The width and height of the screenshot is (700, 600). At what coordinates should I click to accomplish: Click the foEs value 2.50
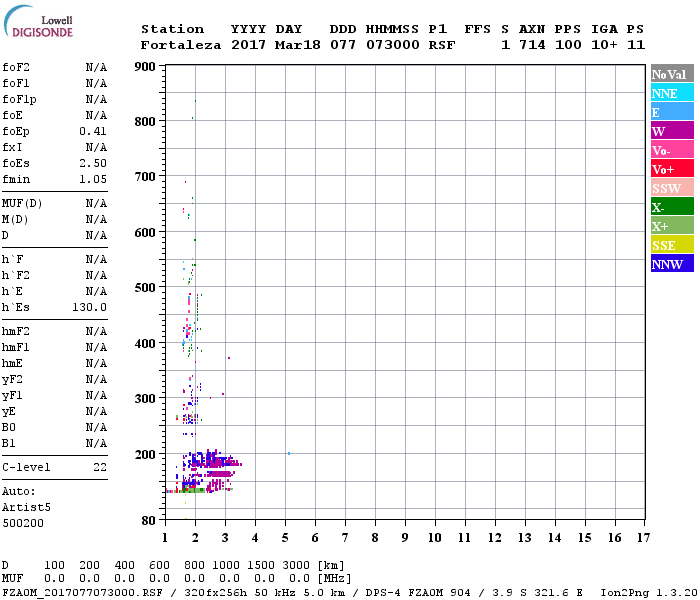(x=93, y=163)
